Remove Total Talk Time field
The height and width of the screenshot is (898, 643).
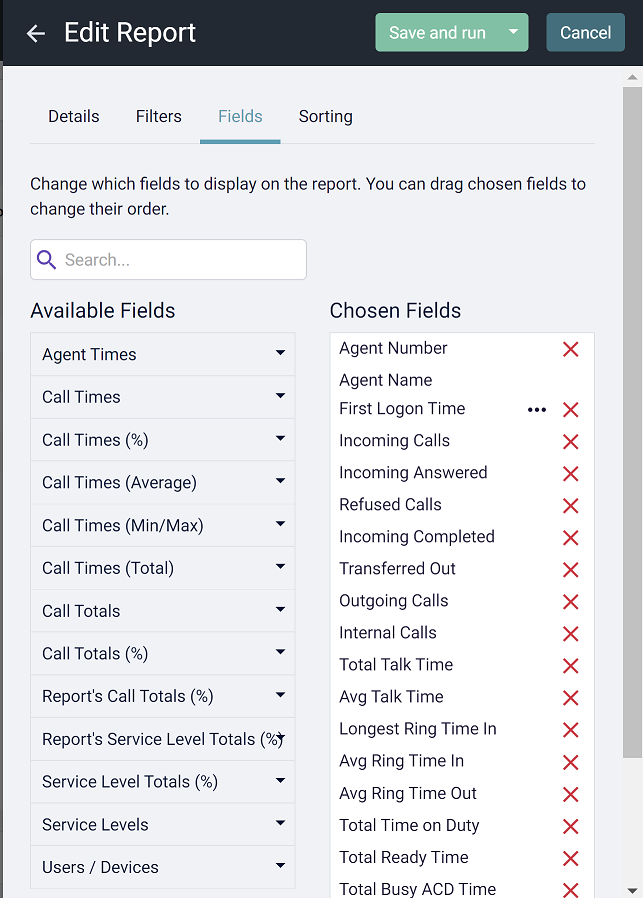[x=570, y=665]
